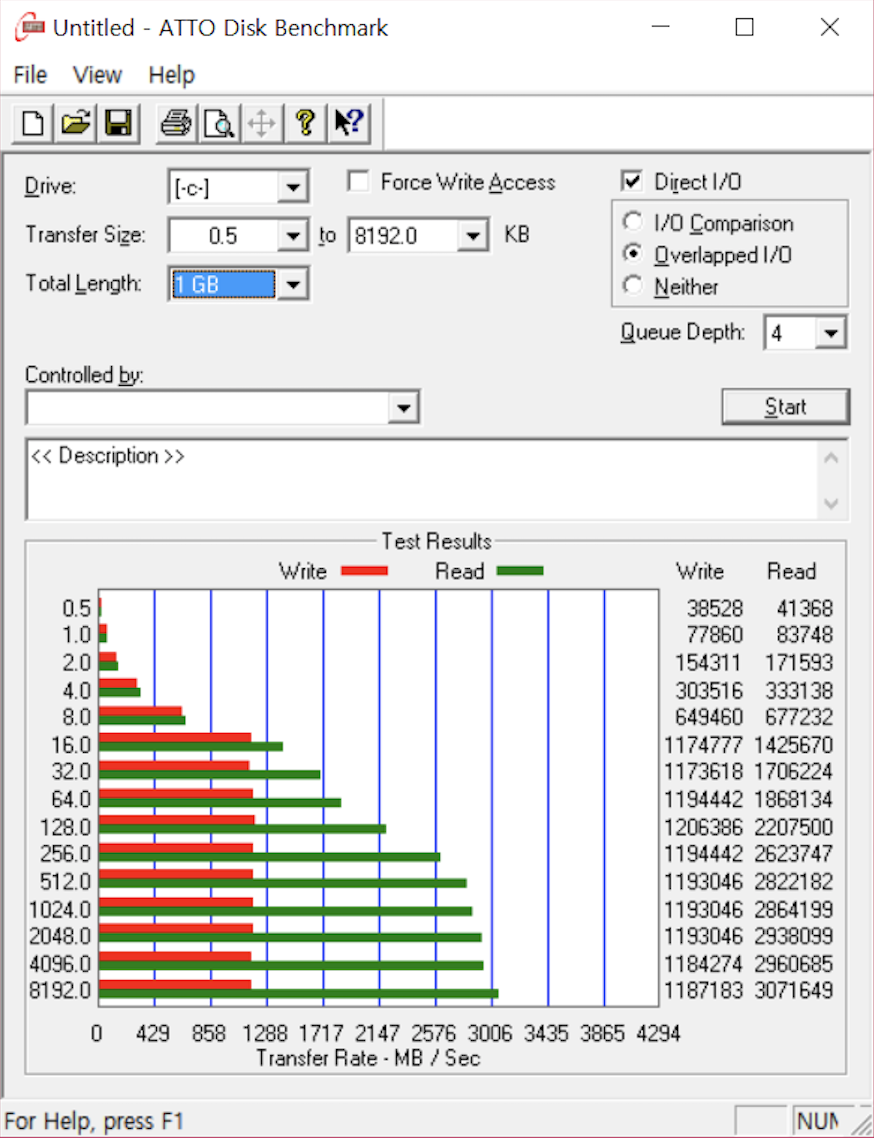This screenshot has height=1138, width=874.
Task: Expand the Controlled by dropdown
Action: (404, 407)
